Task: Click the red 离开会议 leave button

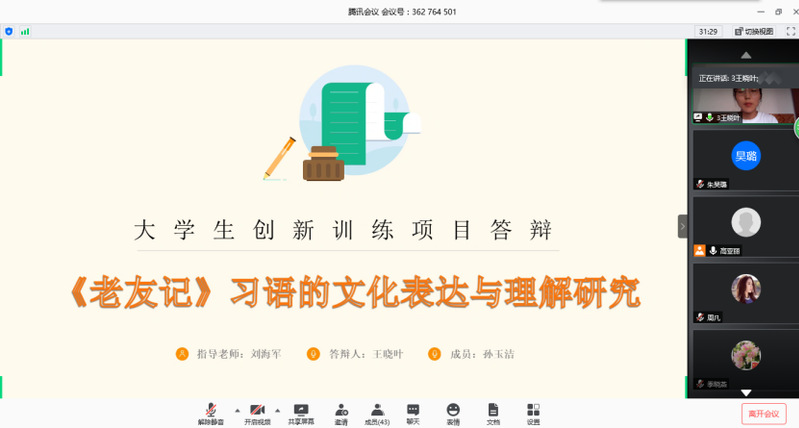Action: pos(763,413)
